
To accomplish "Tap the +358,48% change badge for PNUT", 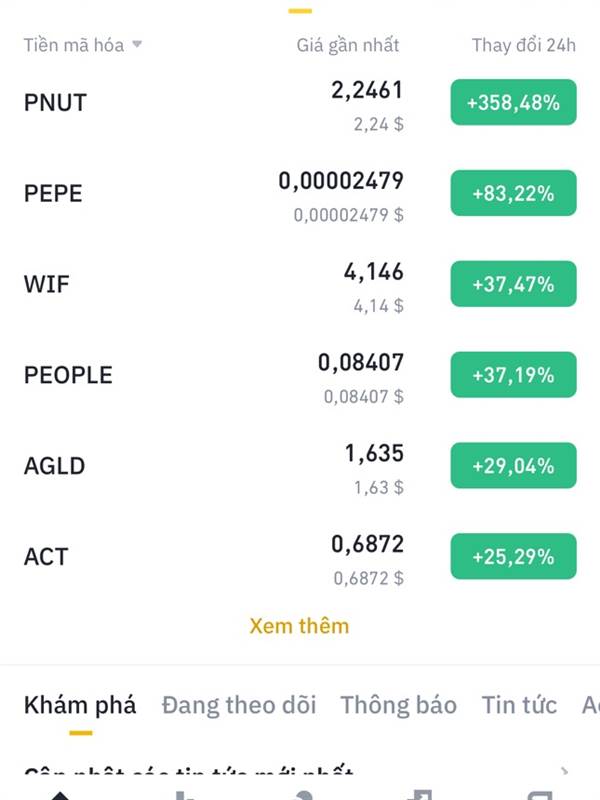I will [513, 102].
